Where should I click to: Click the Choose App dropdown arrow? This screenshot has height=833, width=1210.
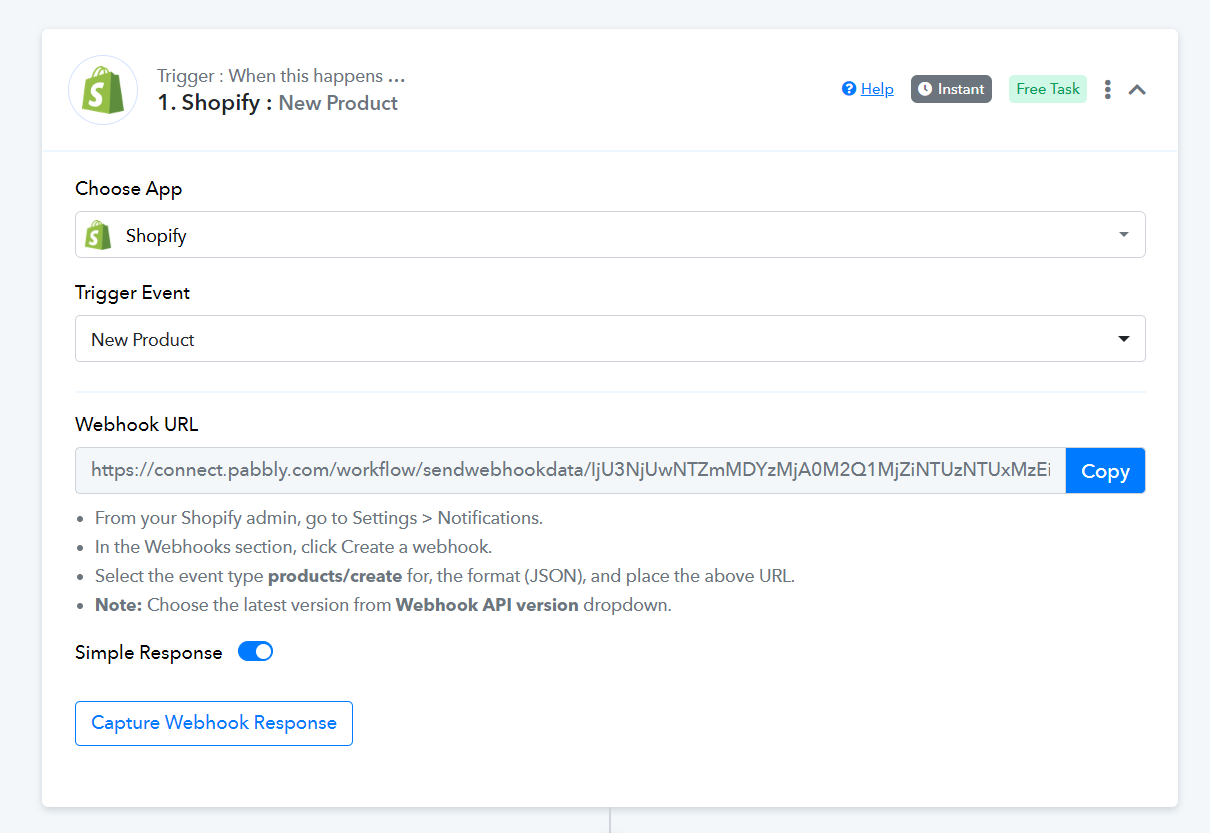point(1124,235)
